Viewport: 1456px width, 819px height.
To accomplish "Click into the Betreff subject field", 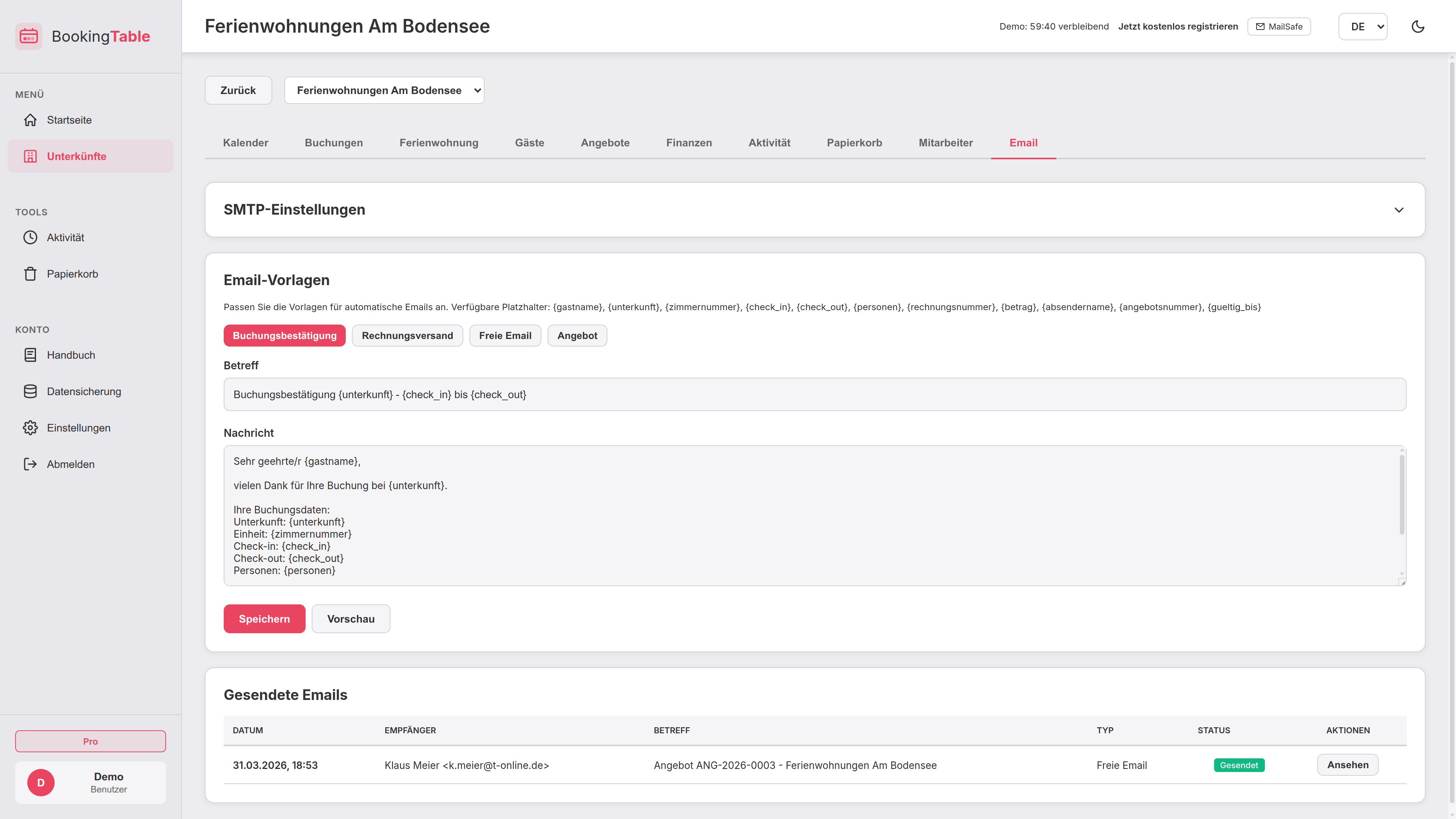I will point(815,394).
